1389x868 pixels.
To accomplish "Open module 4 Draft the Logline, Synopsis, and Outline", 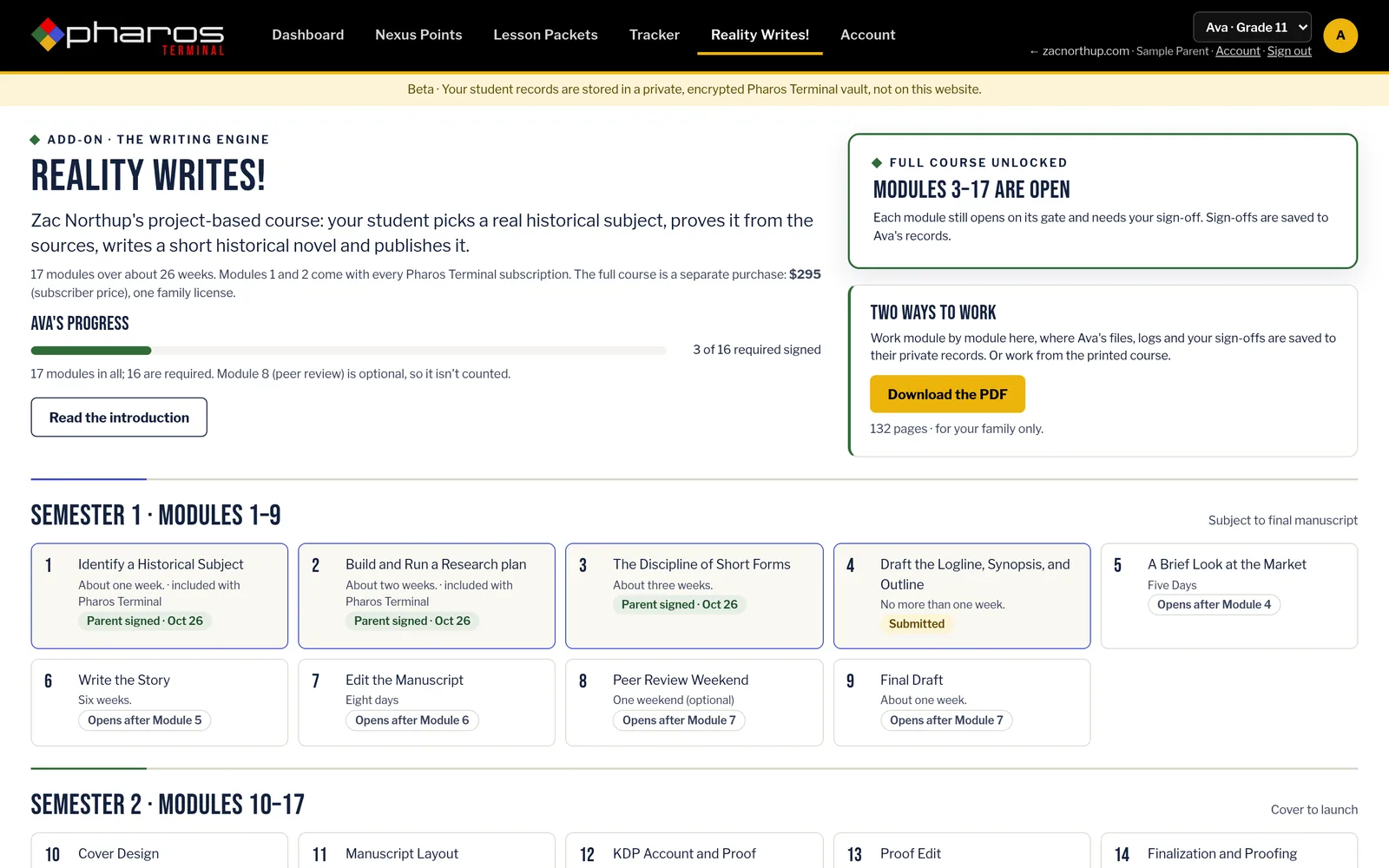I will (x=962, y=595).
